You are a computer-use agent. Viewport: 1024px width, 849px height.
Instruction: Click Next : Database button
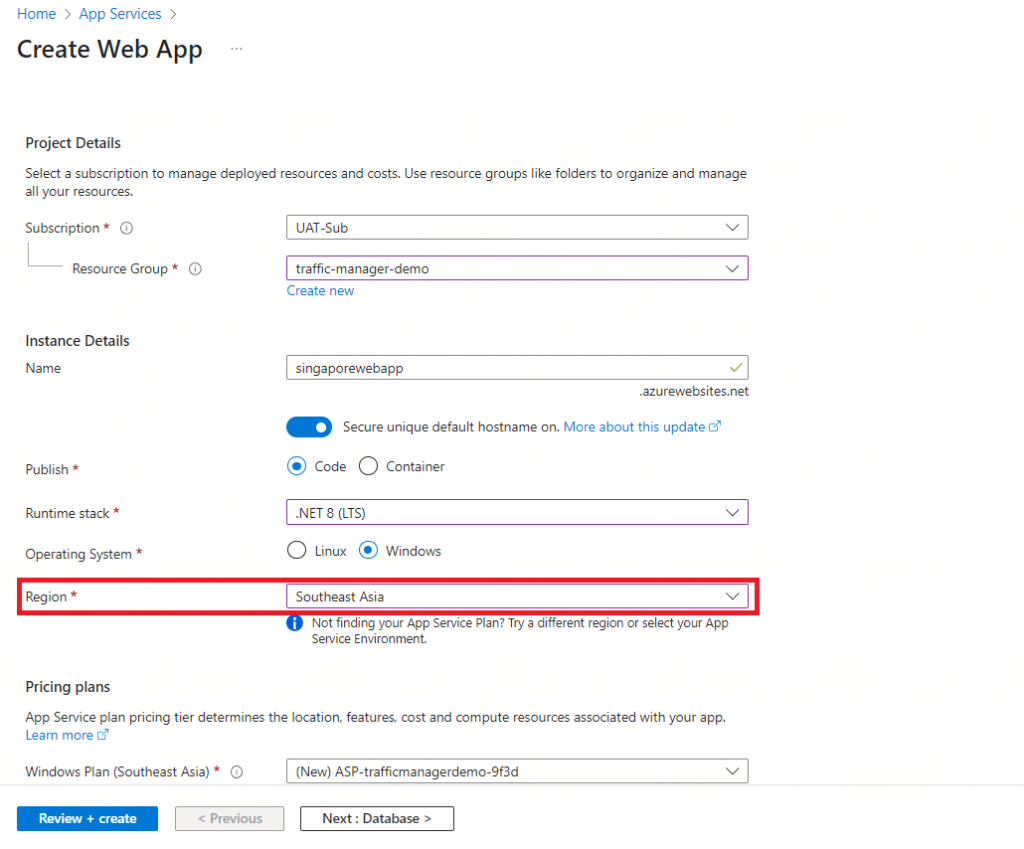(x=377, y=818)
